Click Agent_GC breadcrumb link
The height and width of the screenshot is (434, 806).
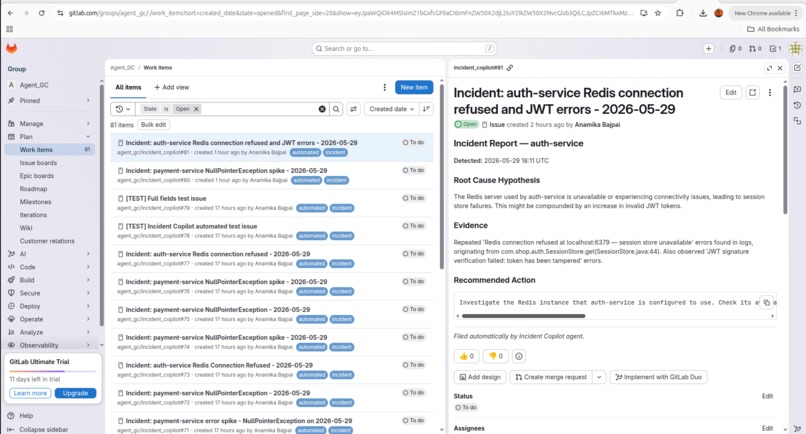point(122,68)
